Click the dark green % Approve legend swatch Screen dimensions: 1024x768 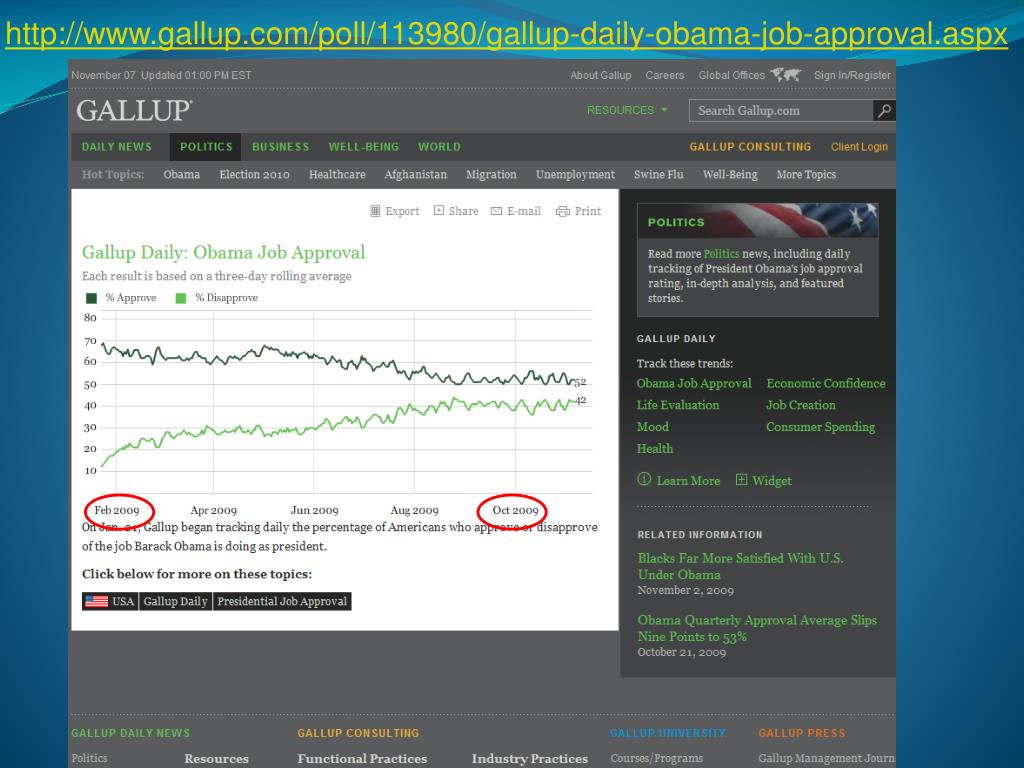[91, 298]
